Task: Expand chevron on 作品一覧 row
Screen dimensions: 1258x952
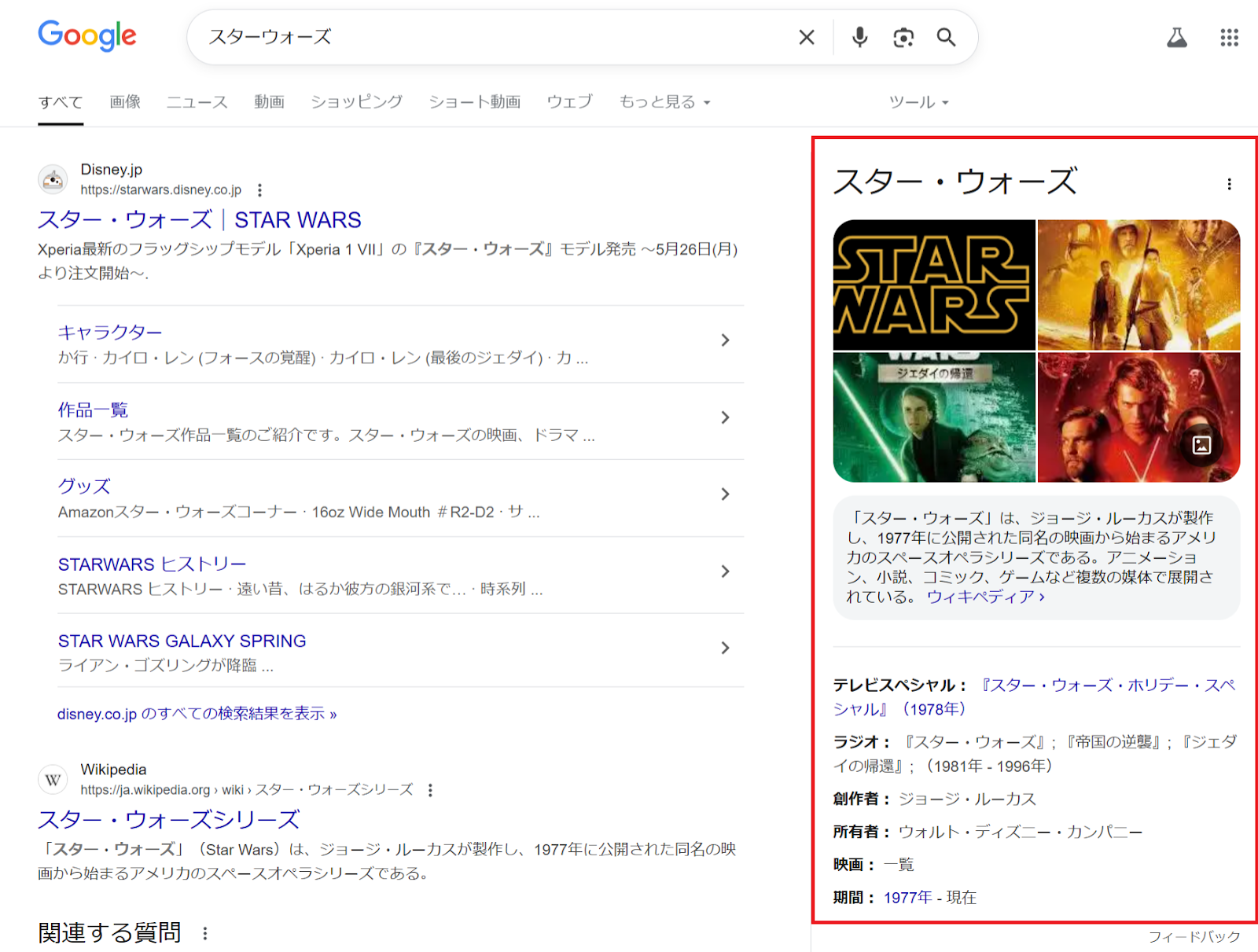Action: pos(725,417)
